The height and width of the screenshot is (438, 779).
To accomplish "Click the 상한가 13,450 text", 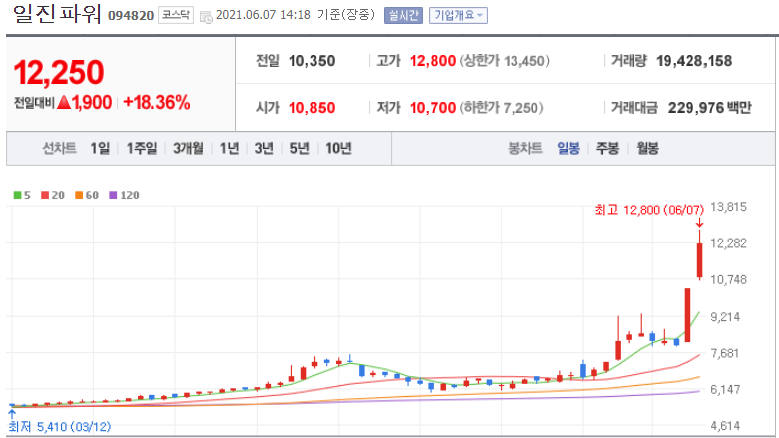I will (504, 61).
